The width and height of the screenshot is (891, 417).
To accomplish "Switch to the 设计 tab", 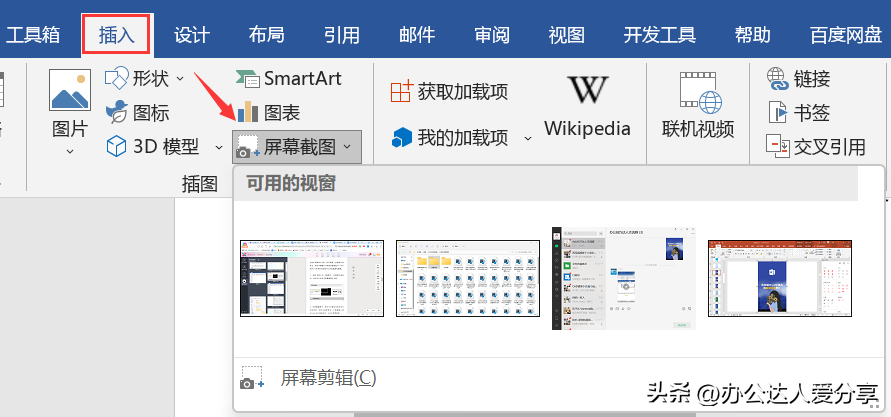I will (x=191, y=35).
